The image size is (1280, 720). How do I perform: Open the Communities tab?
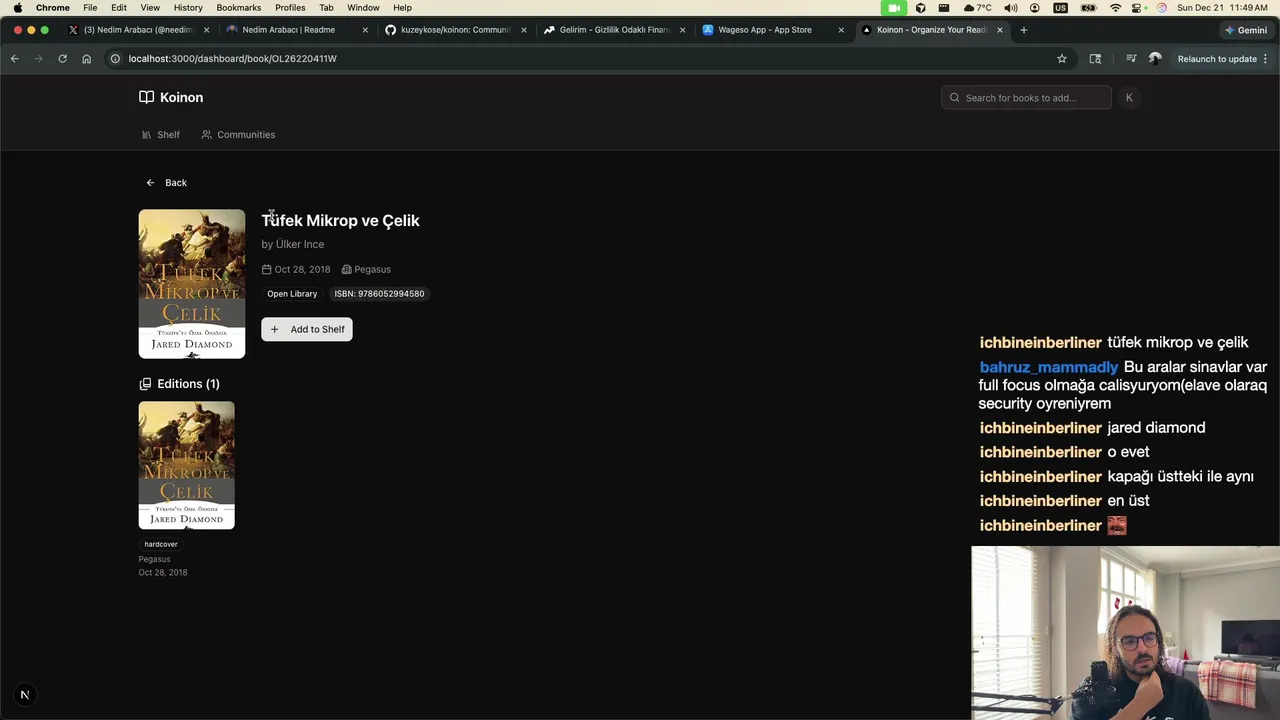(238, 134)
